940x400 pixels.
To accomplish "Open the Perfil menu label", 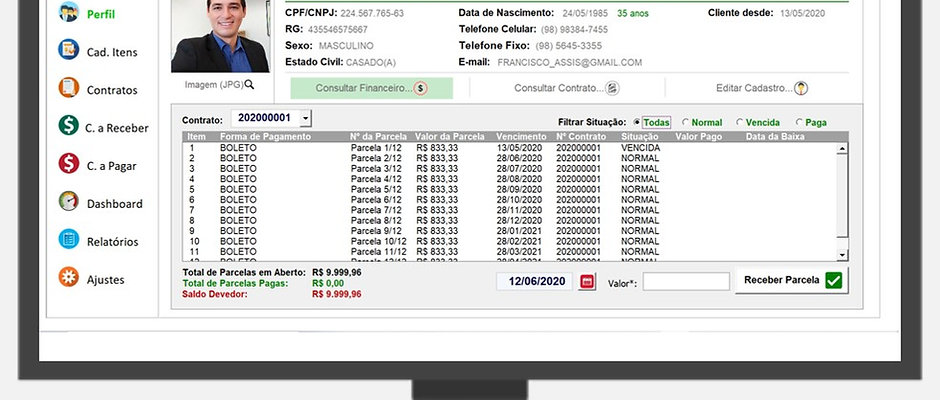I will tap(101, 14).
